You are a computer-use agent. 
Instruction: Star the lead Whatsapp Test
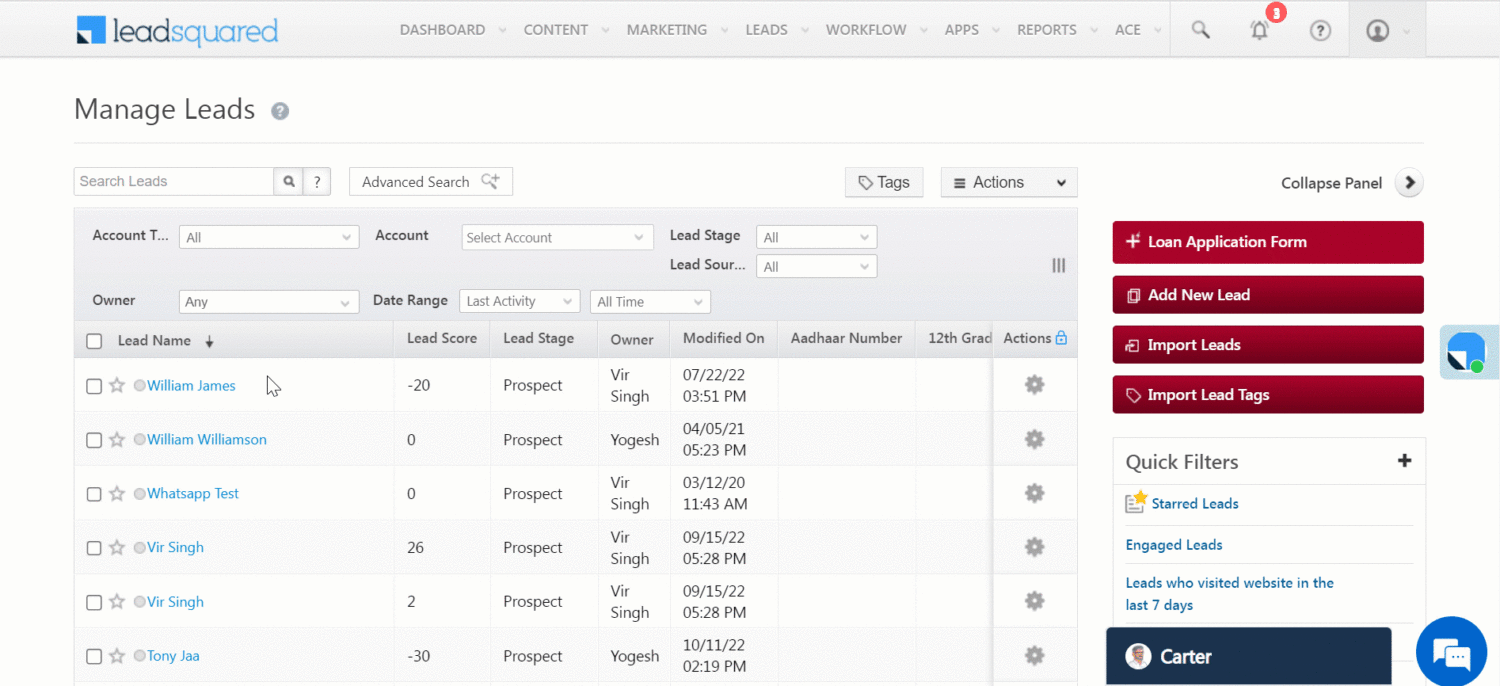[x=117, y=493]
